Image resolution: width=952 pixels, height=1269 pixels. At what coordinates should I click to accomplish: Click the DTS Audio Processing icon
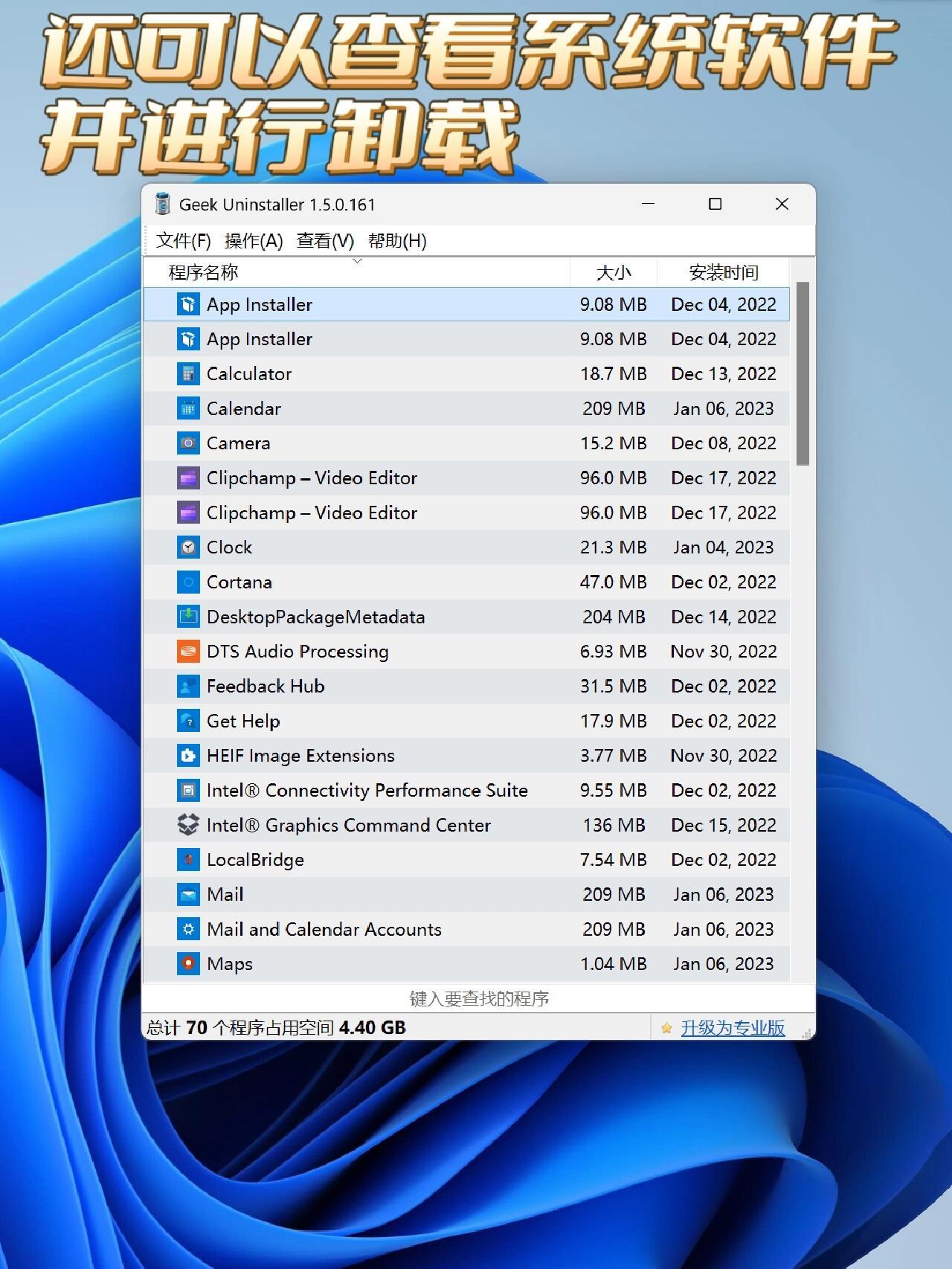click(188, 652)
